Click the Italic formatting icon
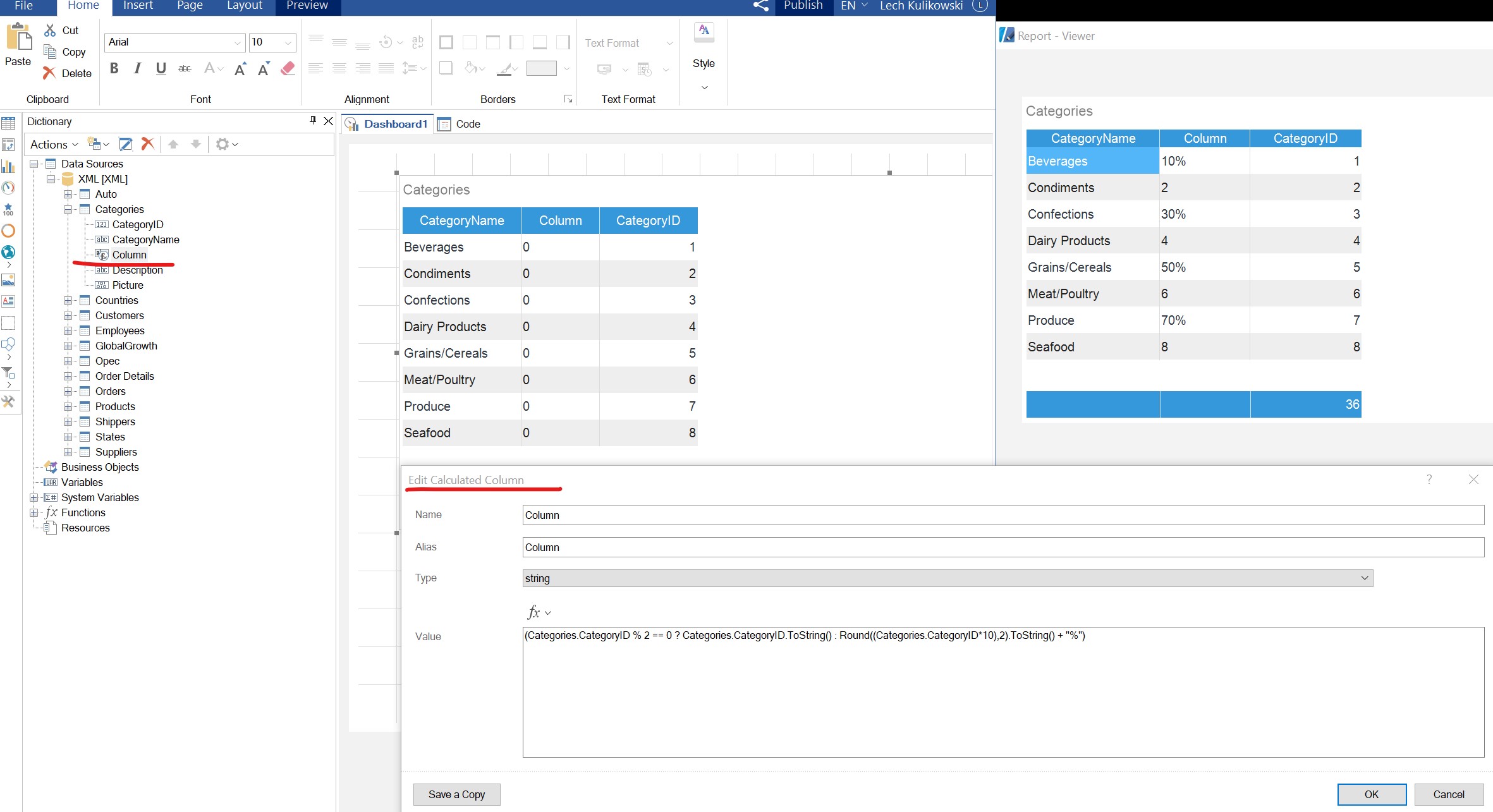1493x812 pixels. (137, 69)
